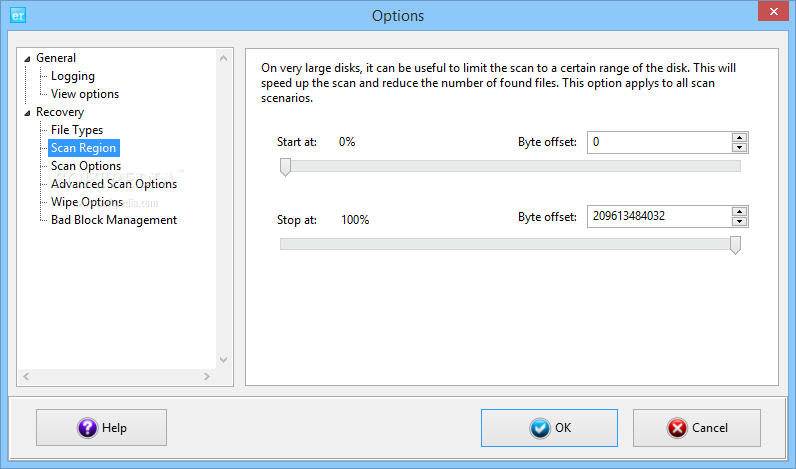The image size is (796, 469).
Task: Click the purple question mark Help icon
Action: tap(87, 428)
